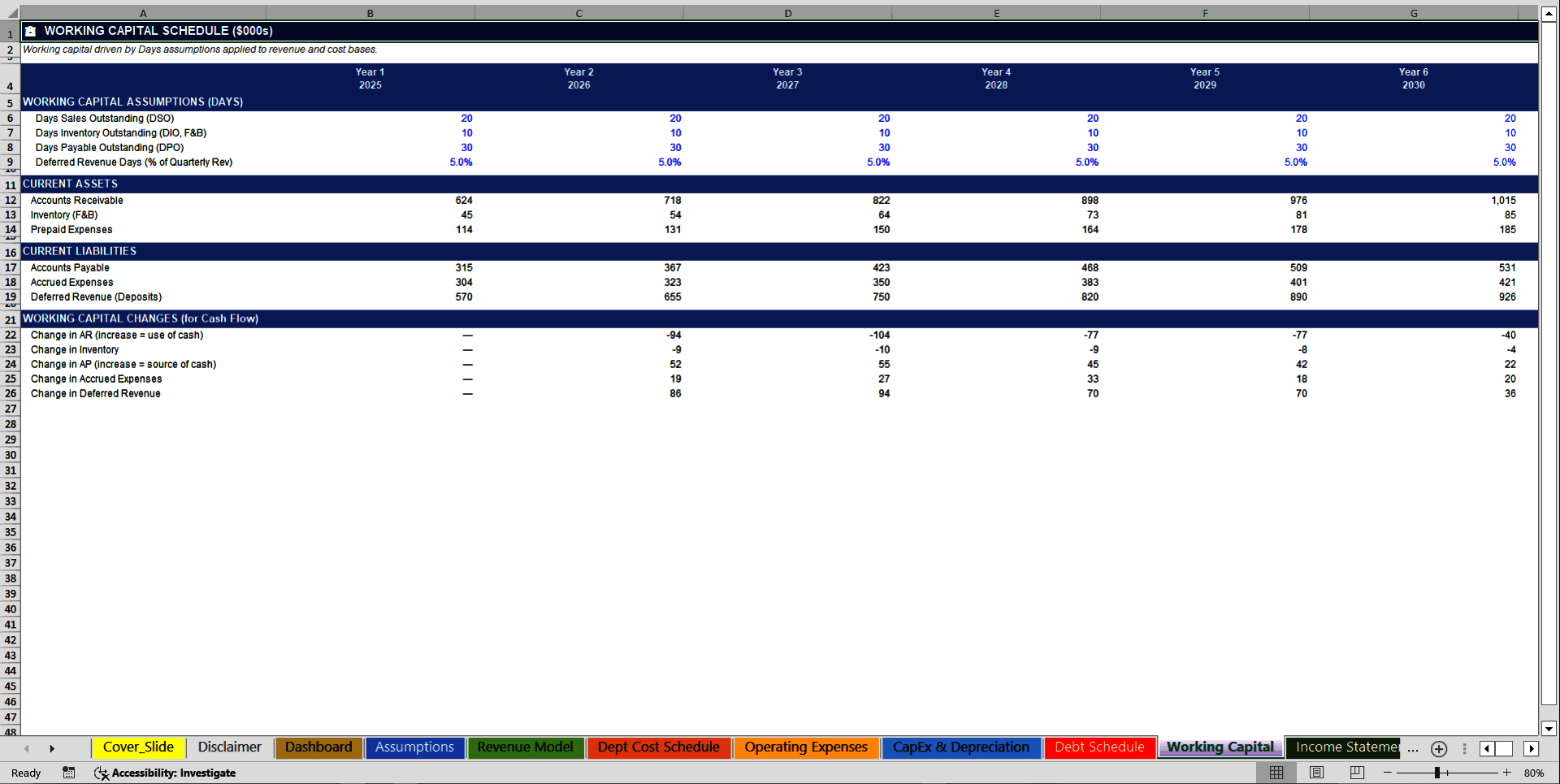The image size is (1560, 784).
Task: Open Page Layout view from status bar
Action: pyautogui.click(x=1316, y=773)
